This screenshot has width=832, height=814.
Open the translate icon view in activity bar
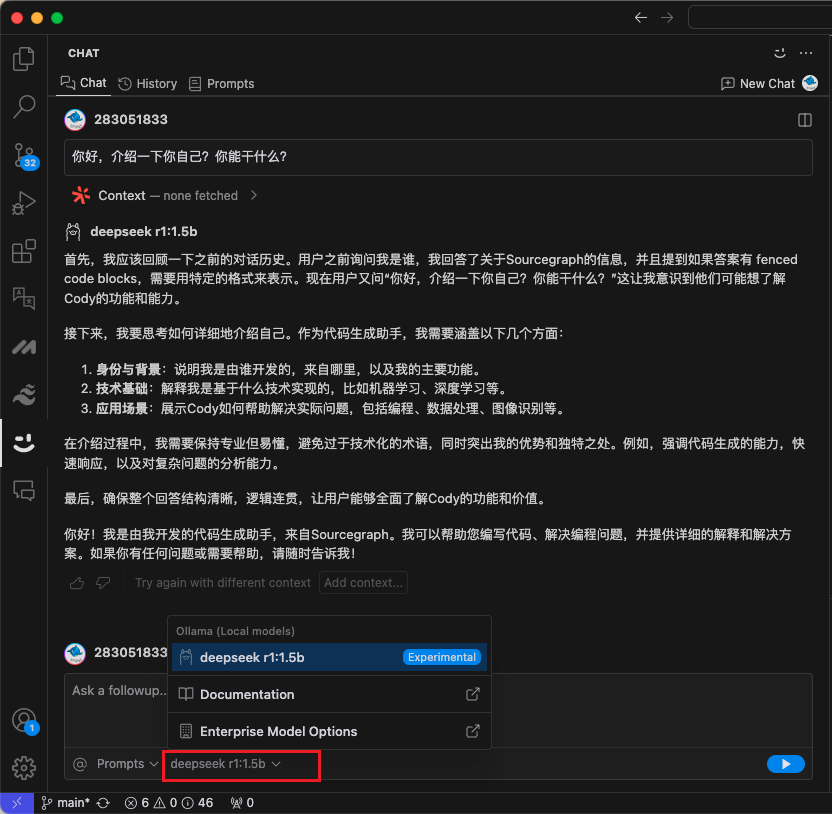tap(23, 298)
